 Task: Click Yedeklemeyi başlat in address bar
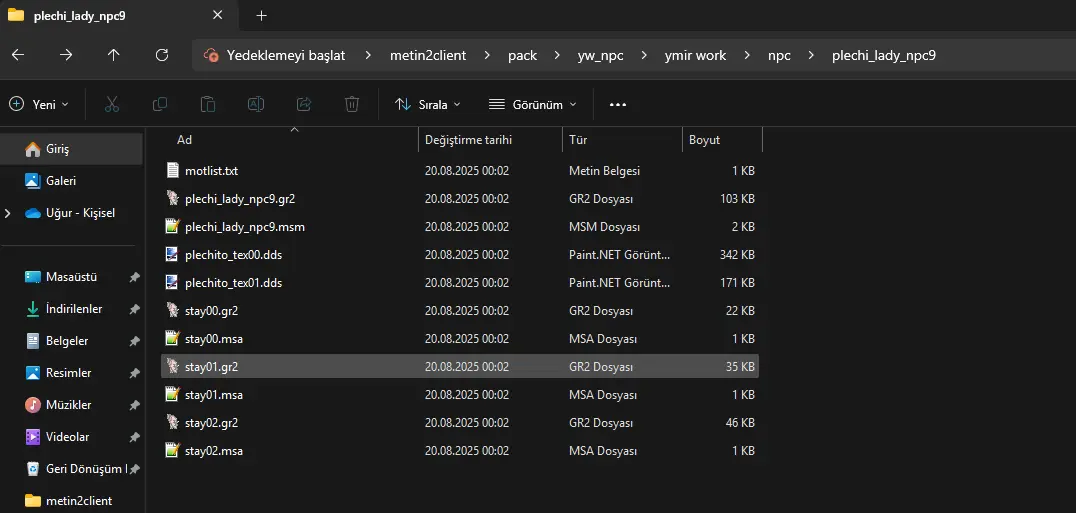[x=285, y=56]
